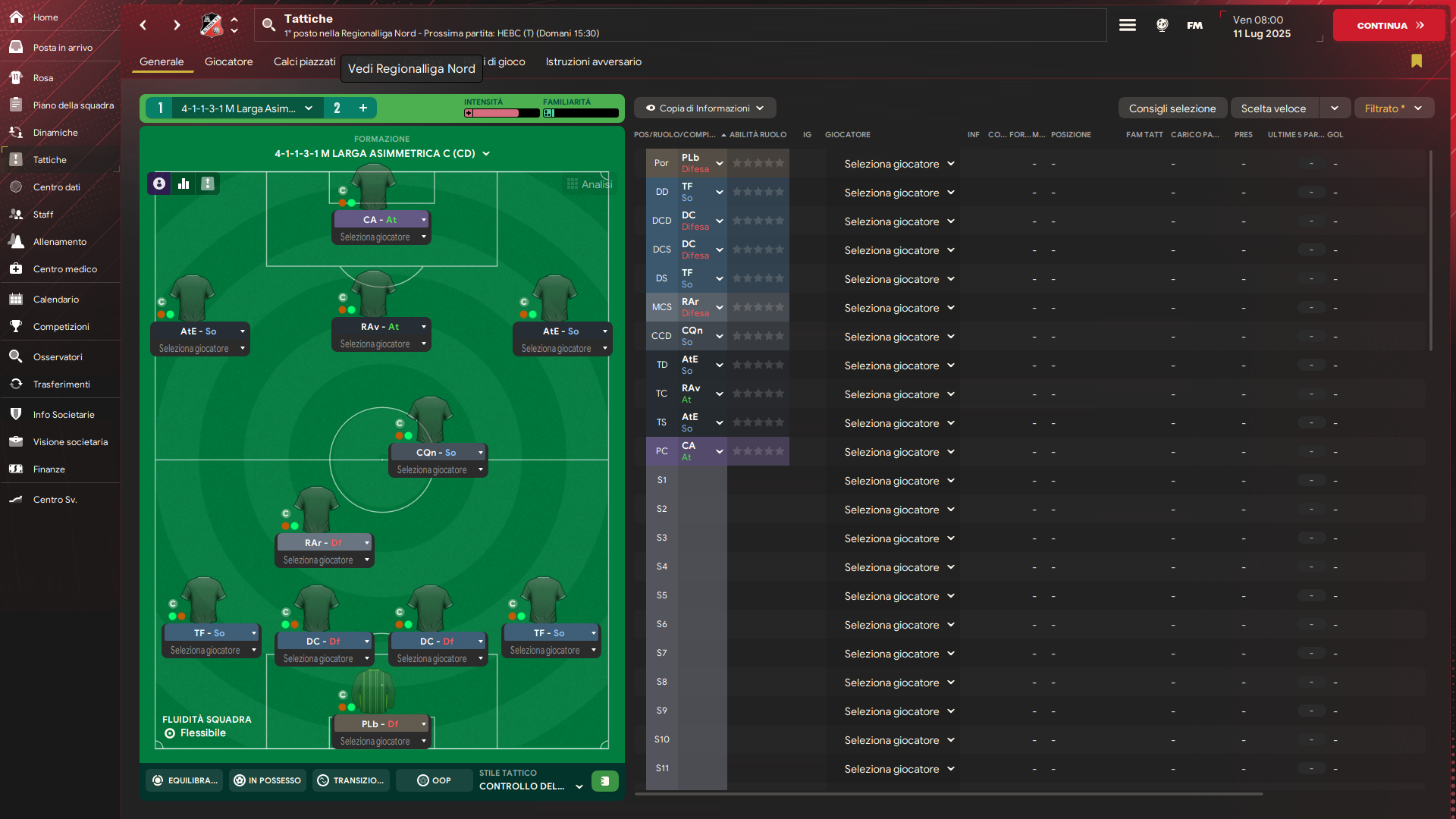Click the yellow bookmark icon
Viewport: 1456px width, 819px height.
pyautogui.click(x=1417, y=61)
